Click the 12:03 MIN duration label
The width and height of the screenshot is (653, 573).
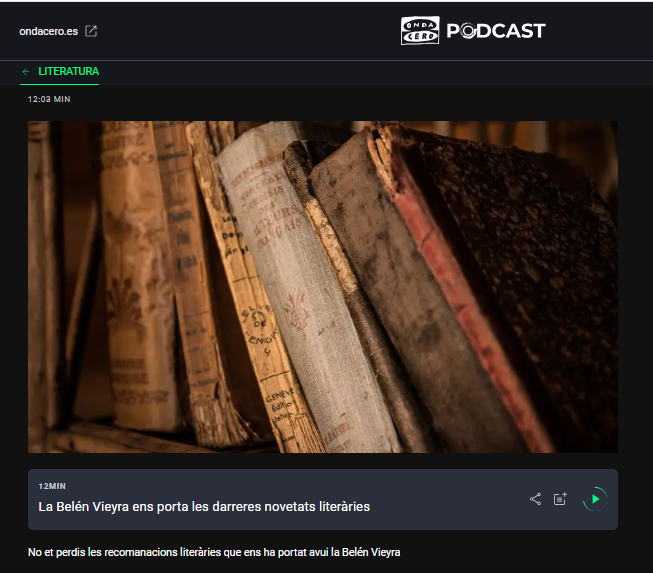(49, 100)
